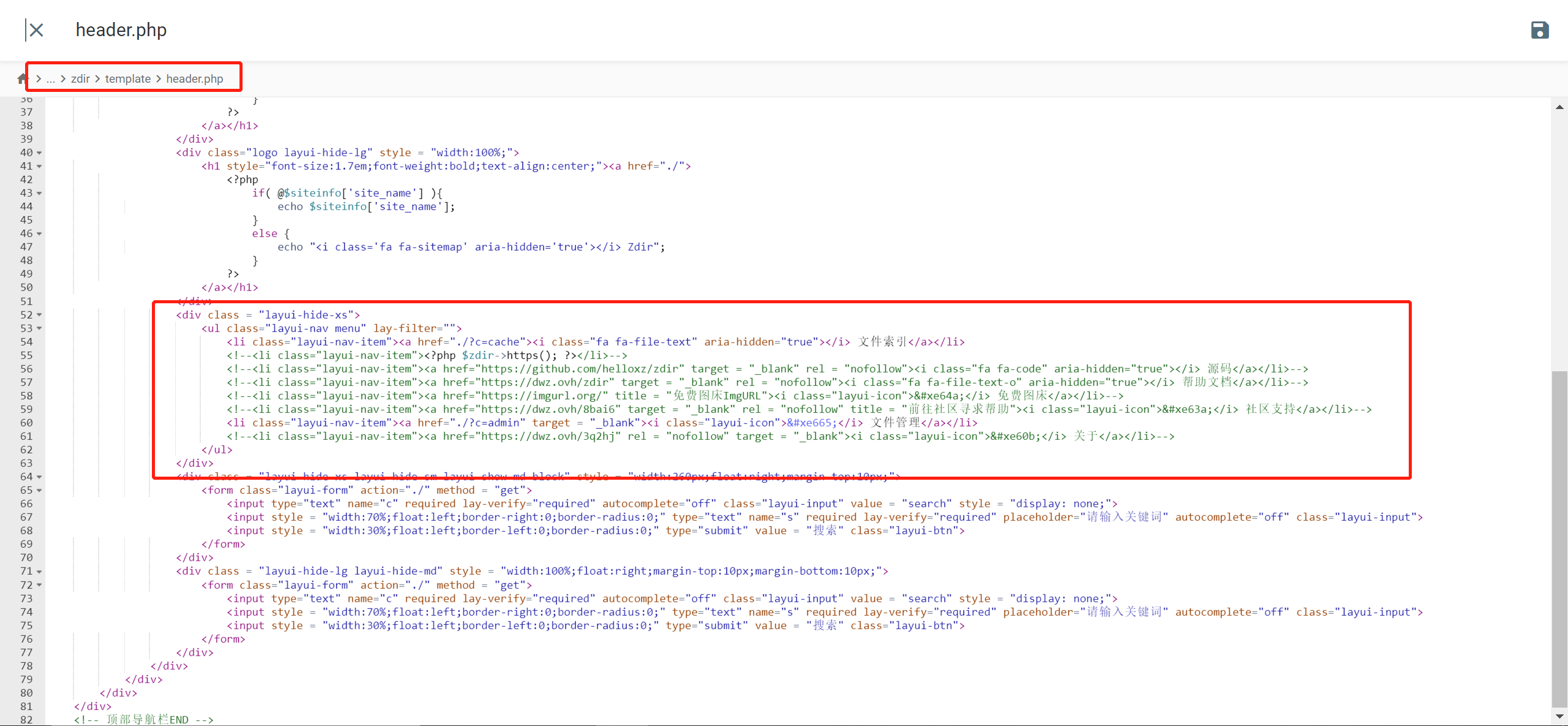The height and width of the screenshot is (726, 1568).
Task: Close the header.php editor
Action: point(36,30)
